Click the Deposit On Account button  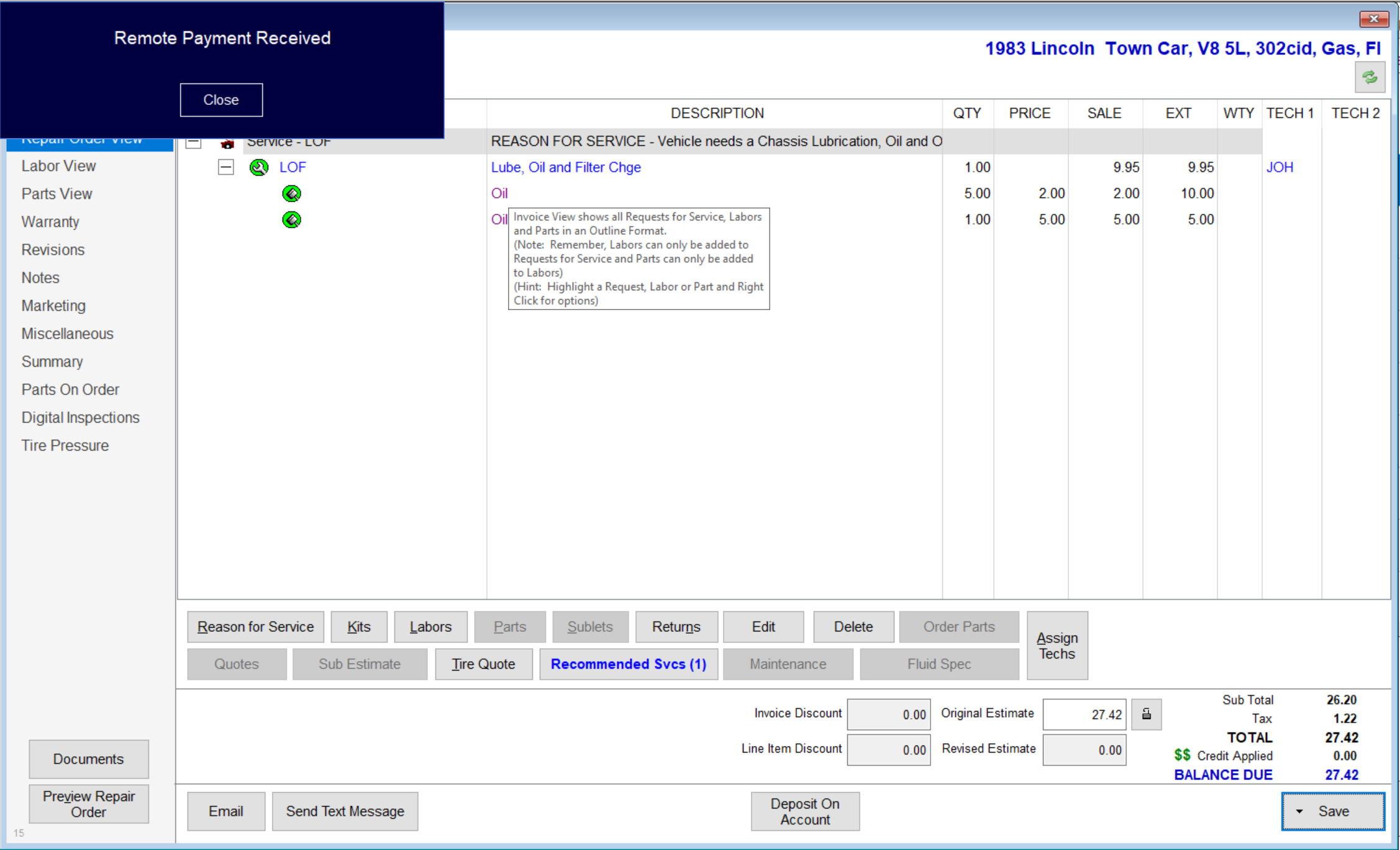(804, 811)
